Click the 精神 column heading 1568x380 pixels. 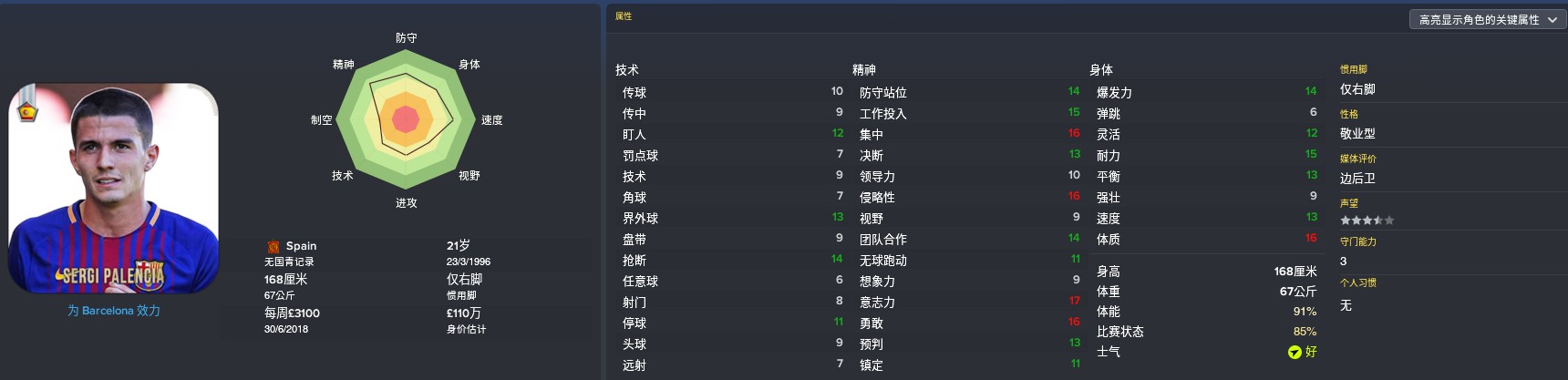pyautogui.click(x=864, y=70)
